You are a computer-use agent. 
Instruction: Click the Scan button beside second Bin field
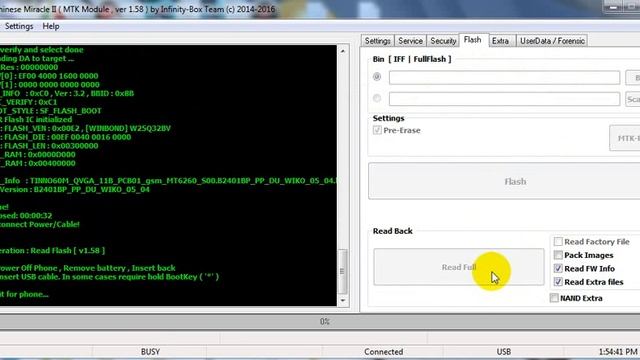coord(633,99)
